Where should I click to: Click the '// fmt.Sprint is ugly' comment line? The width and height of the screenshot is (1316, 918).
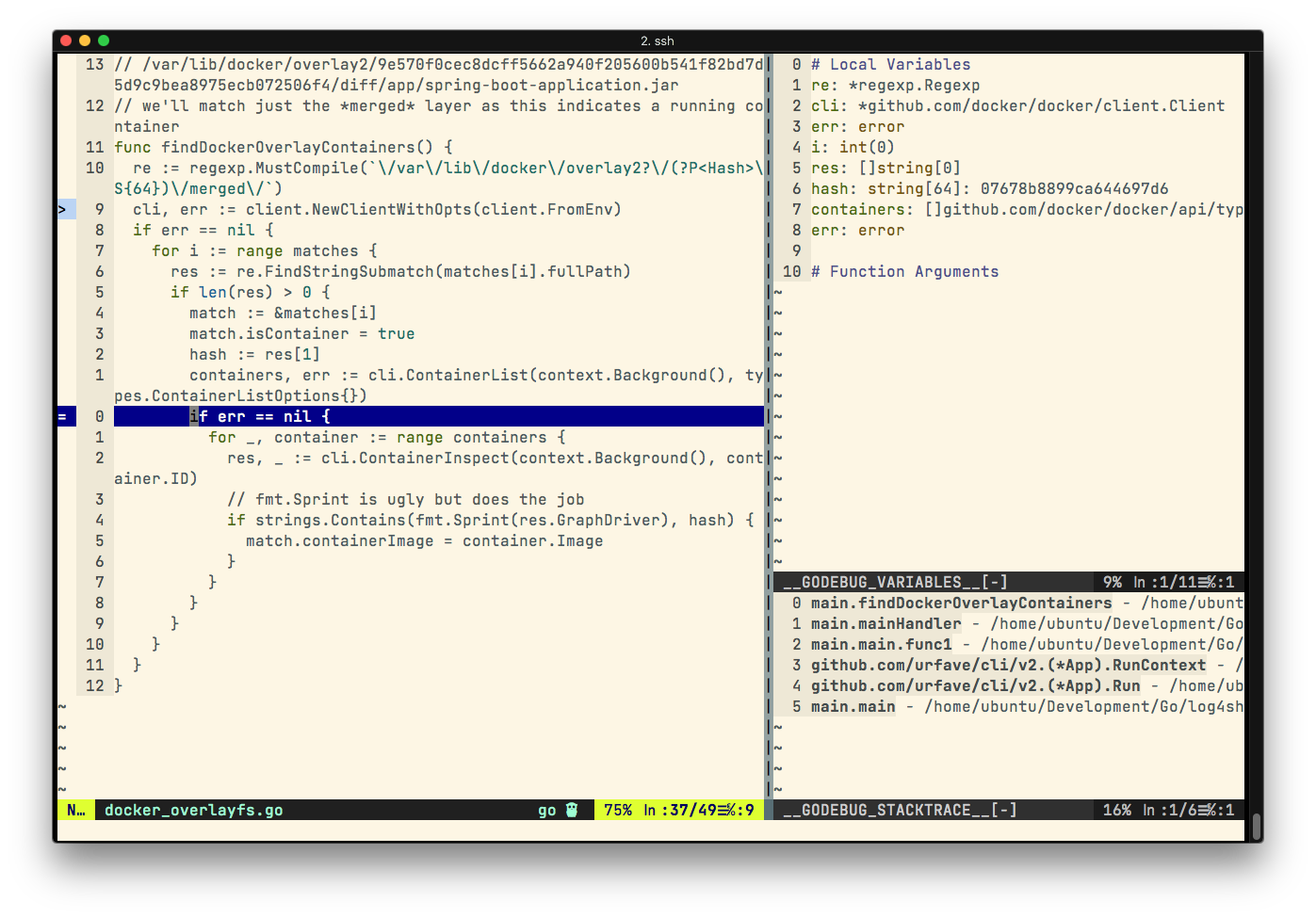[406, 499]
